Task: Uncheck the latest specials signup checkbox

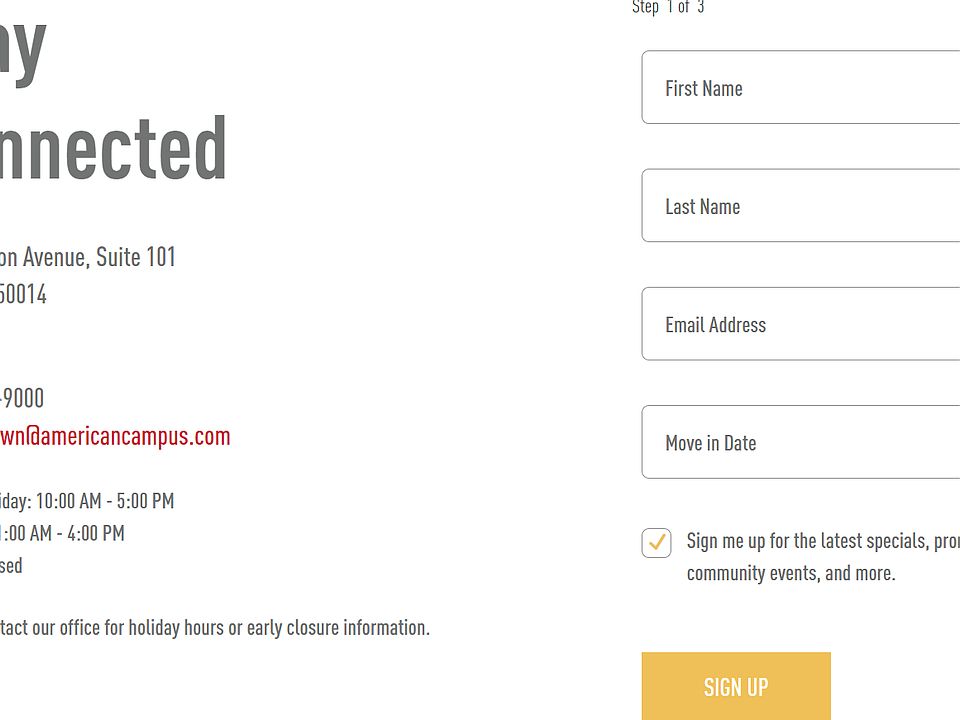Action: [656, 543]
